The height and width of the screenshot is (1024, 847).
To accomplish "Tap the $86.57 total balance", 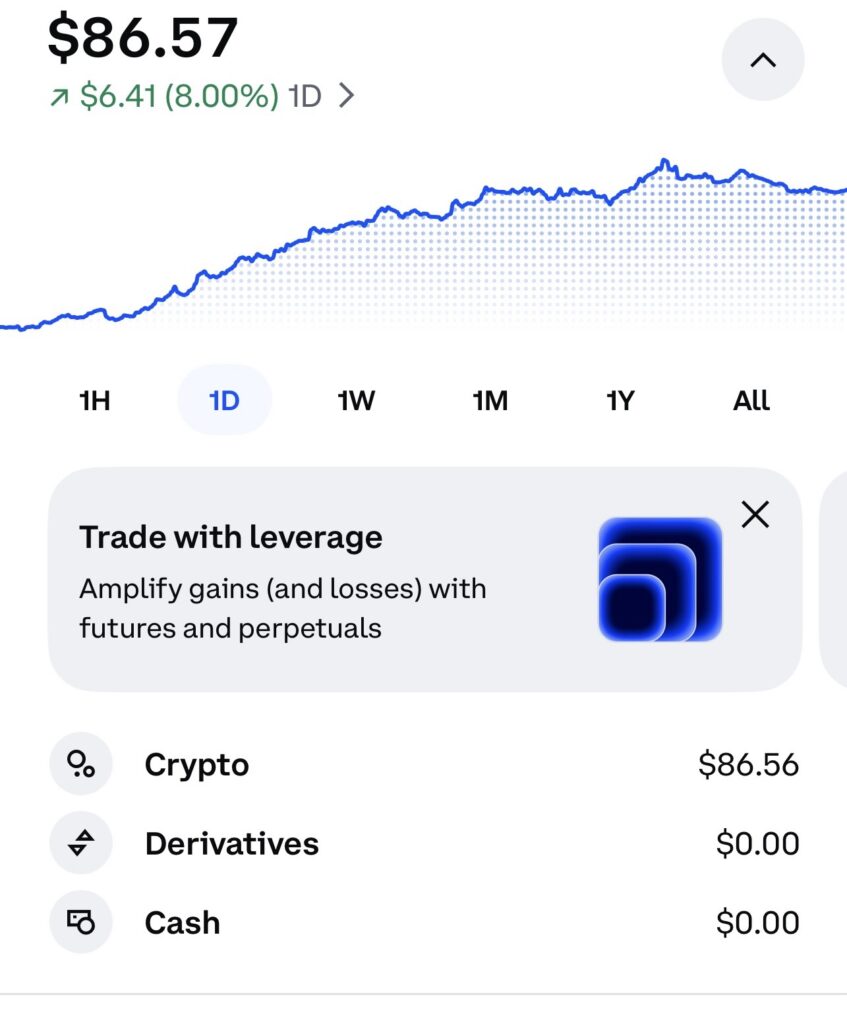I will pos(143,38).
